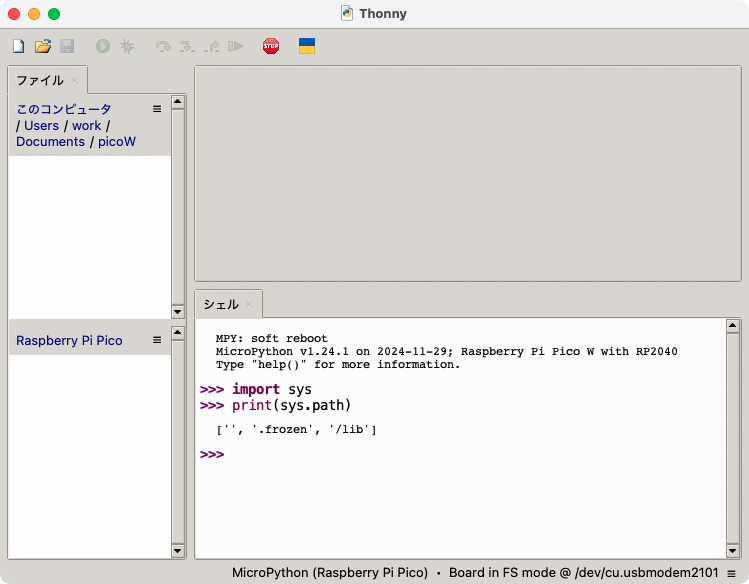Viewport: 749px width, 584px height.
Task: Navigate to the Documents folder link
Action: point(50,142)
